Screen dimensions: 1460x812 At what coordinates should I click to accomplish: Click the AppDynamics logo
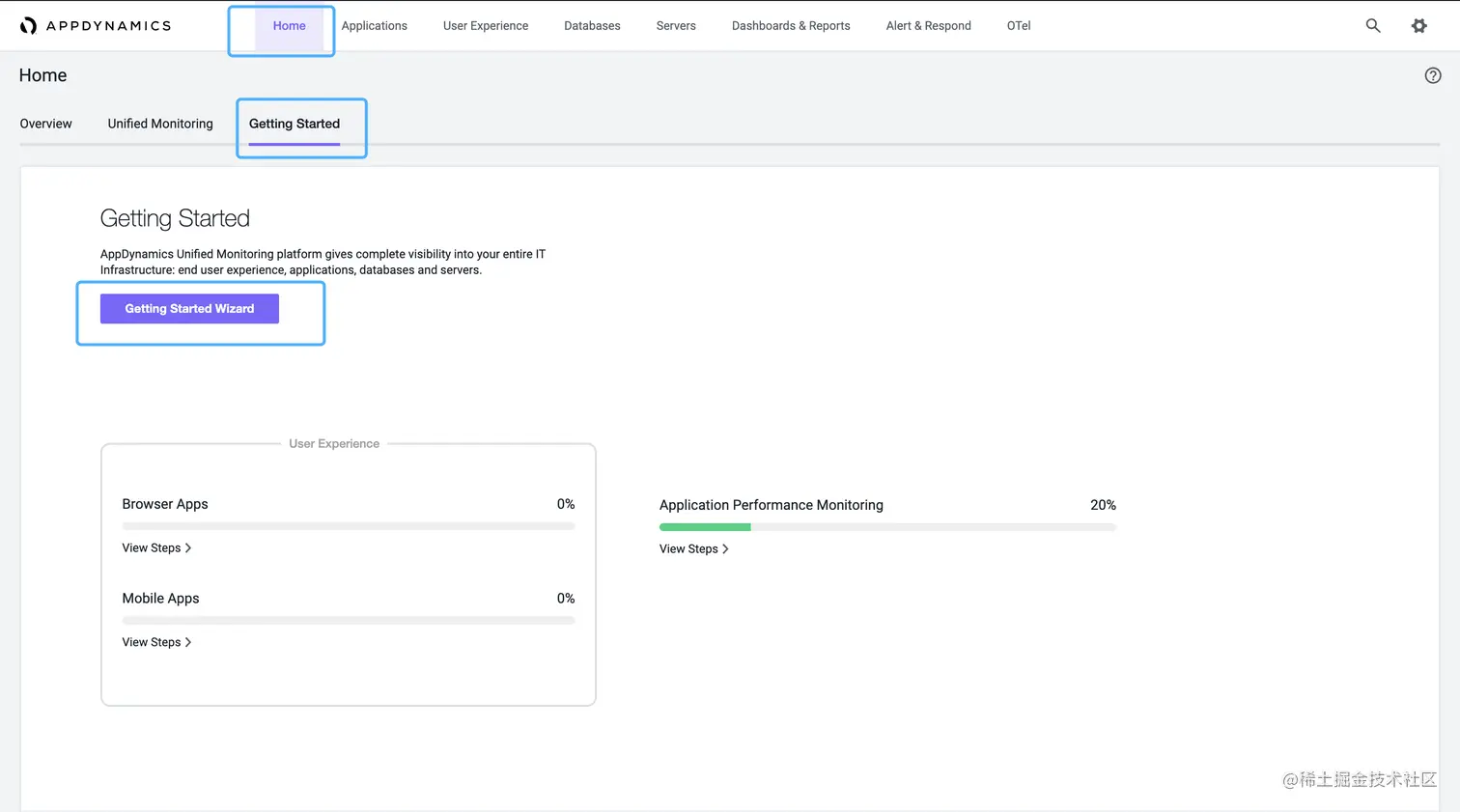[x=95, y=26]
